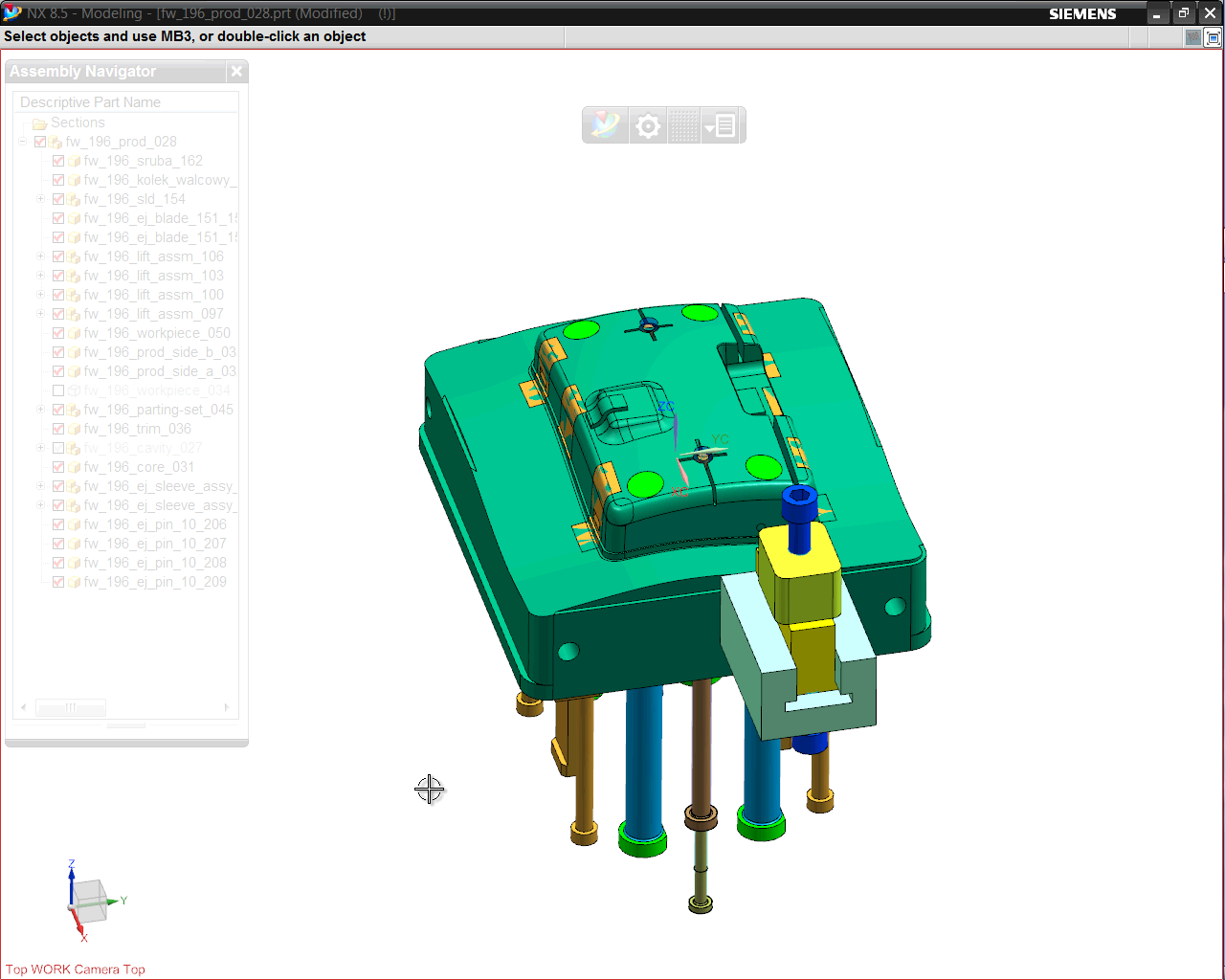
Task: Expand the fw_196_cavity_027 node
Action: coord(41,448)
